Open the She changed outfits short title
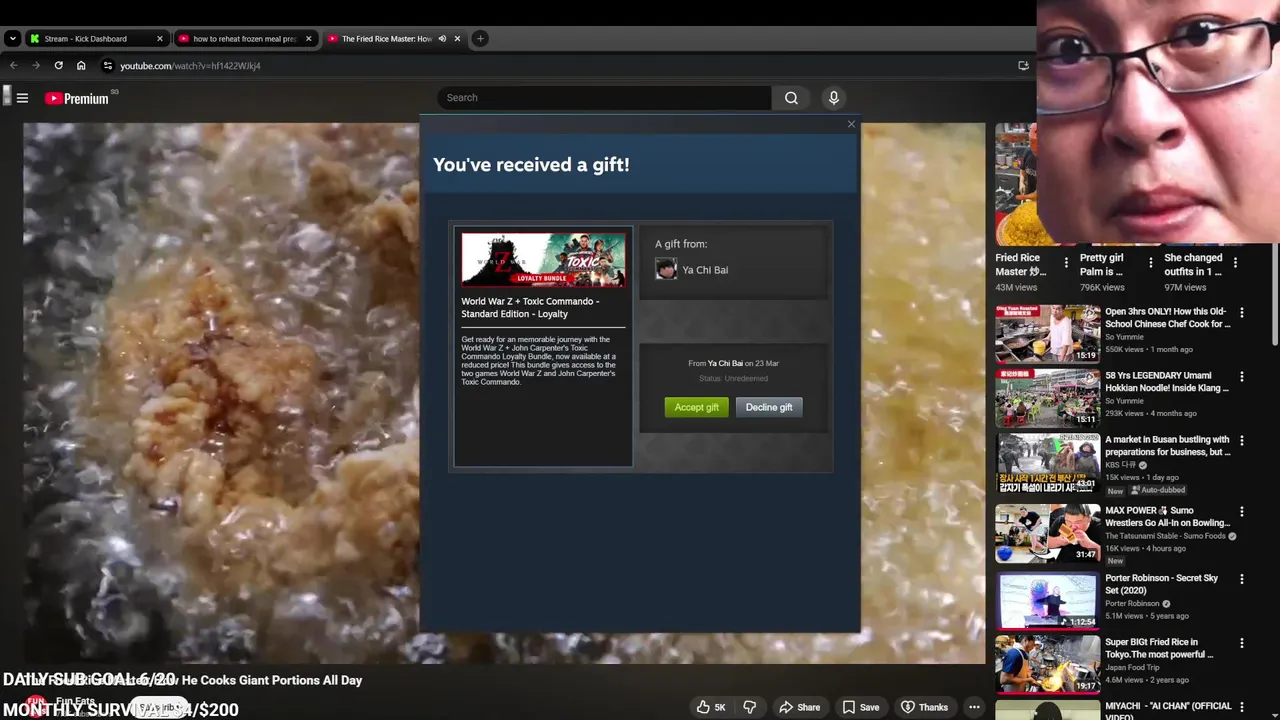The width and height of the screenshot is (1280, 720). [x=1193, y=264]
